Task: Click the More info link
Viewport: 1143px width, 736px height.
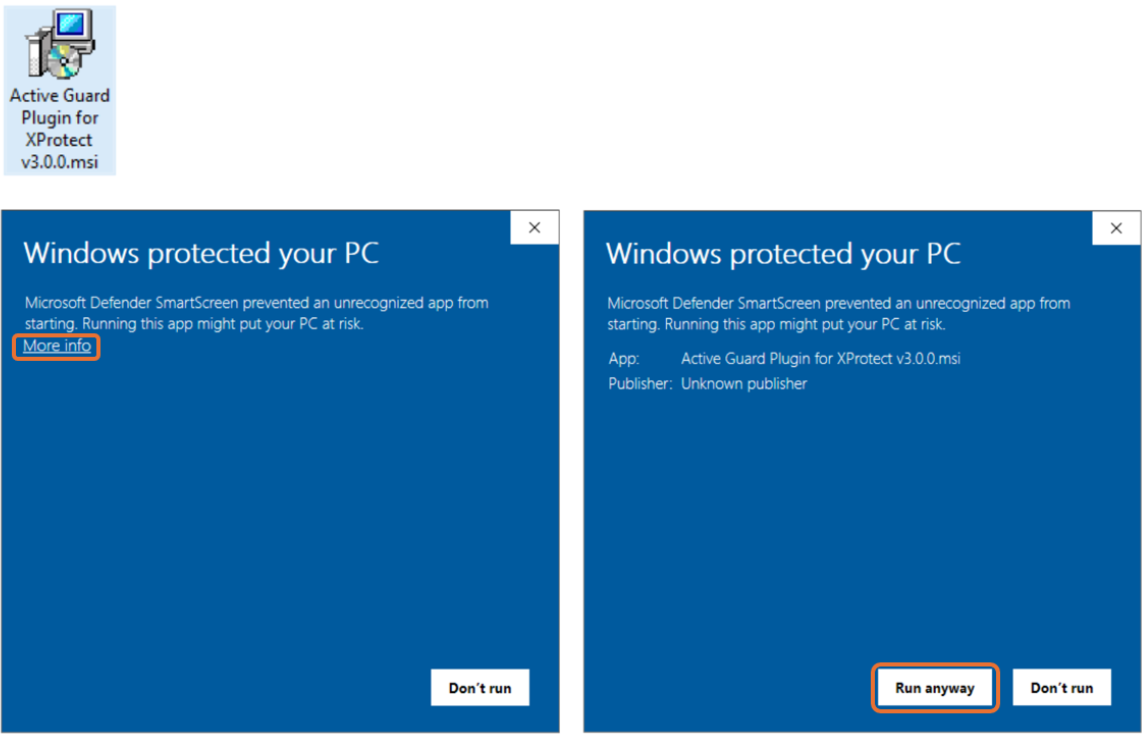Action: tap(57, 346)
